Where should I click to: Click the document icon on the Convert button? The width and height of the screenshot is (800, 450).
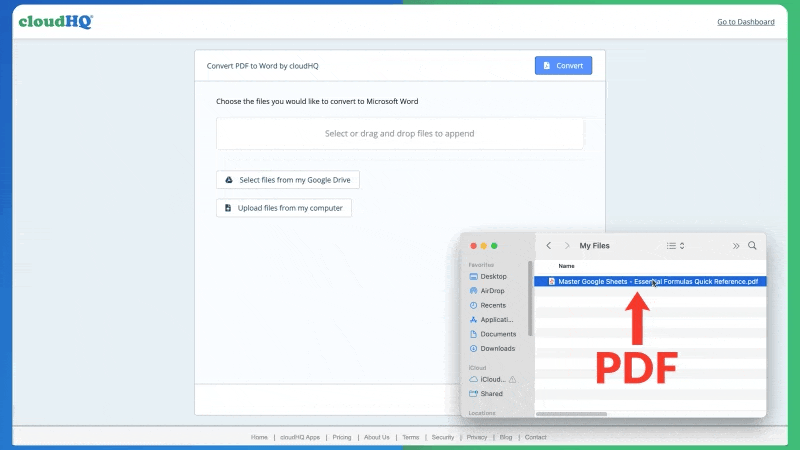[x=547, y=65]
